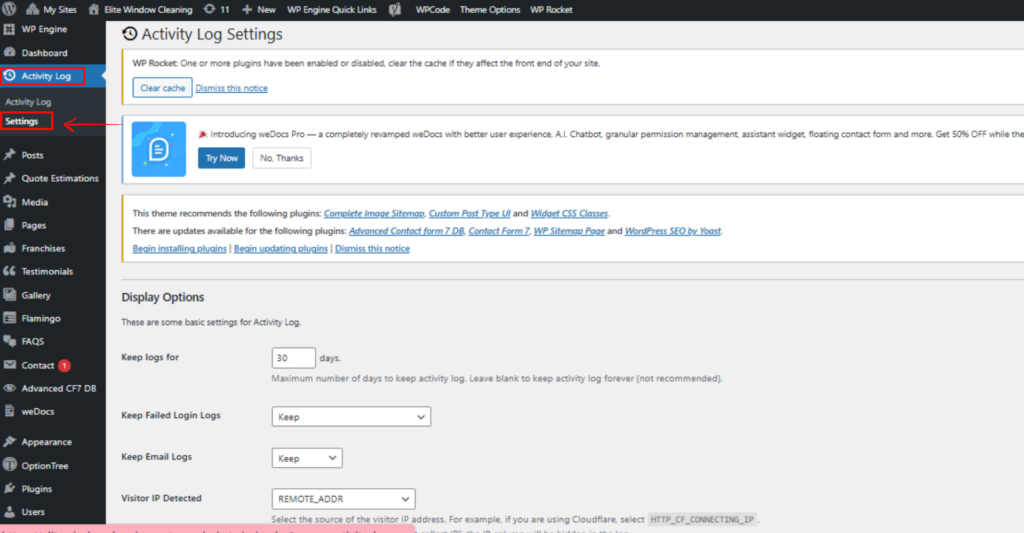Click the Yoast SEO icon in admin bar
1024x533 pixels.
click(395, 10)
